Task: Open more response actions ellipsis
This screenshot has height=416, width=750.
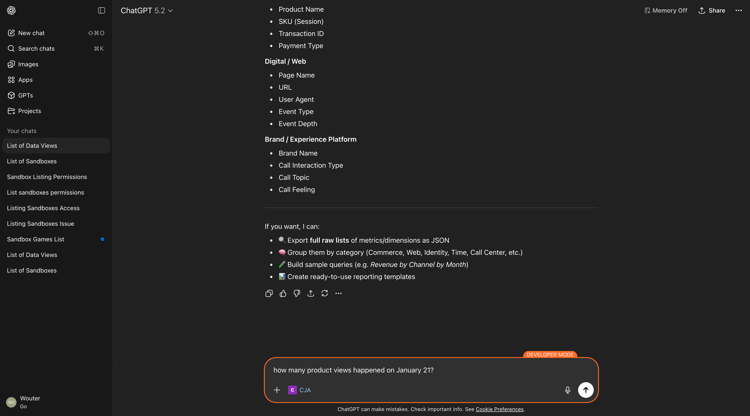Action: pyautogui.click(x=338, y=294)
